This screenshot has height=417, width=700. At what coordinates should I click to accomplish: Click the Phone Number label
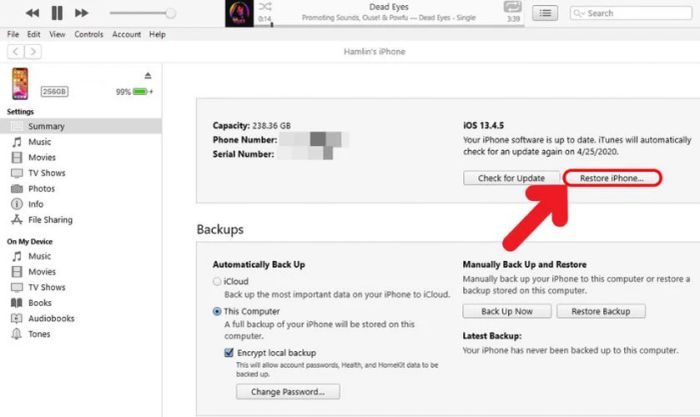pyautogui.click(x=245, y=140)
